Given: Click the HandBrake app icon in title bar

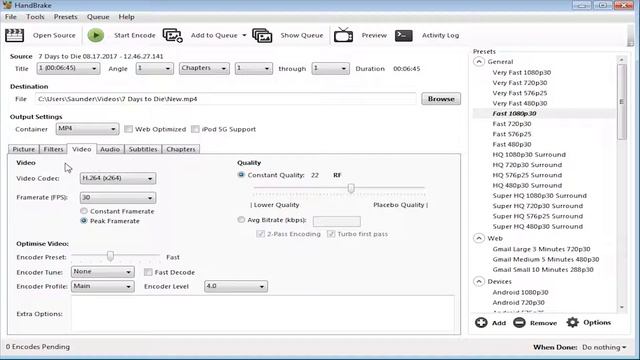Looking at the screenshot, I should pyautogui.click(x=7, y=5).
